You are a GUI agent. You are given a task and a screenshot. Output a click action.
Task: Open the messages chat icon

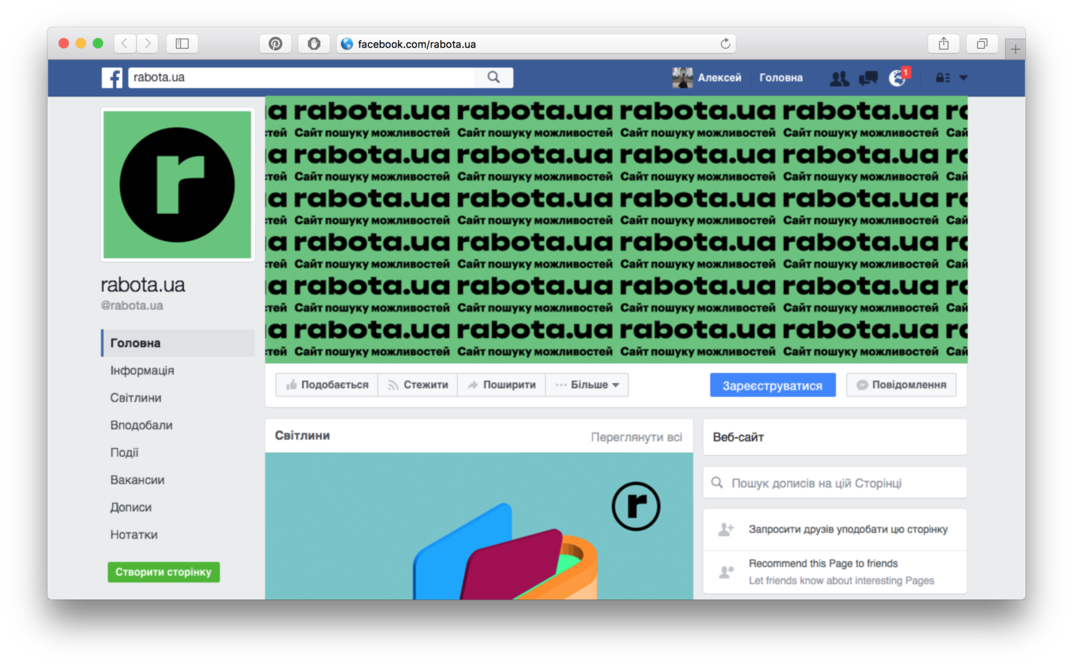pos(868,78)
